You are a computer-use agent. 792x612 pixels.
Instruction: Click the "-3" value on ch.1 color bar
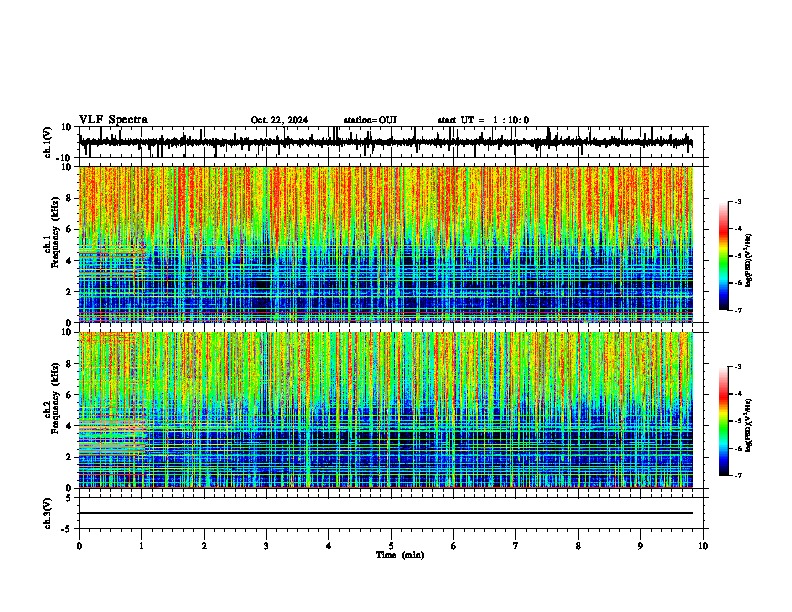coord(737,201)
